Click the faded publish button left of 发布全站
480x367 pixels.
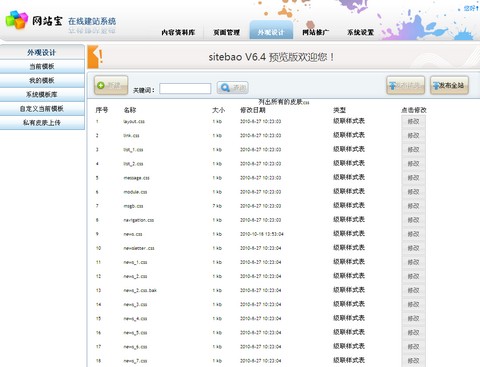click(406, 85)
